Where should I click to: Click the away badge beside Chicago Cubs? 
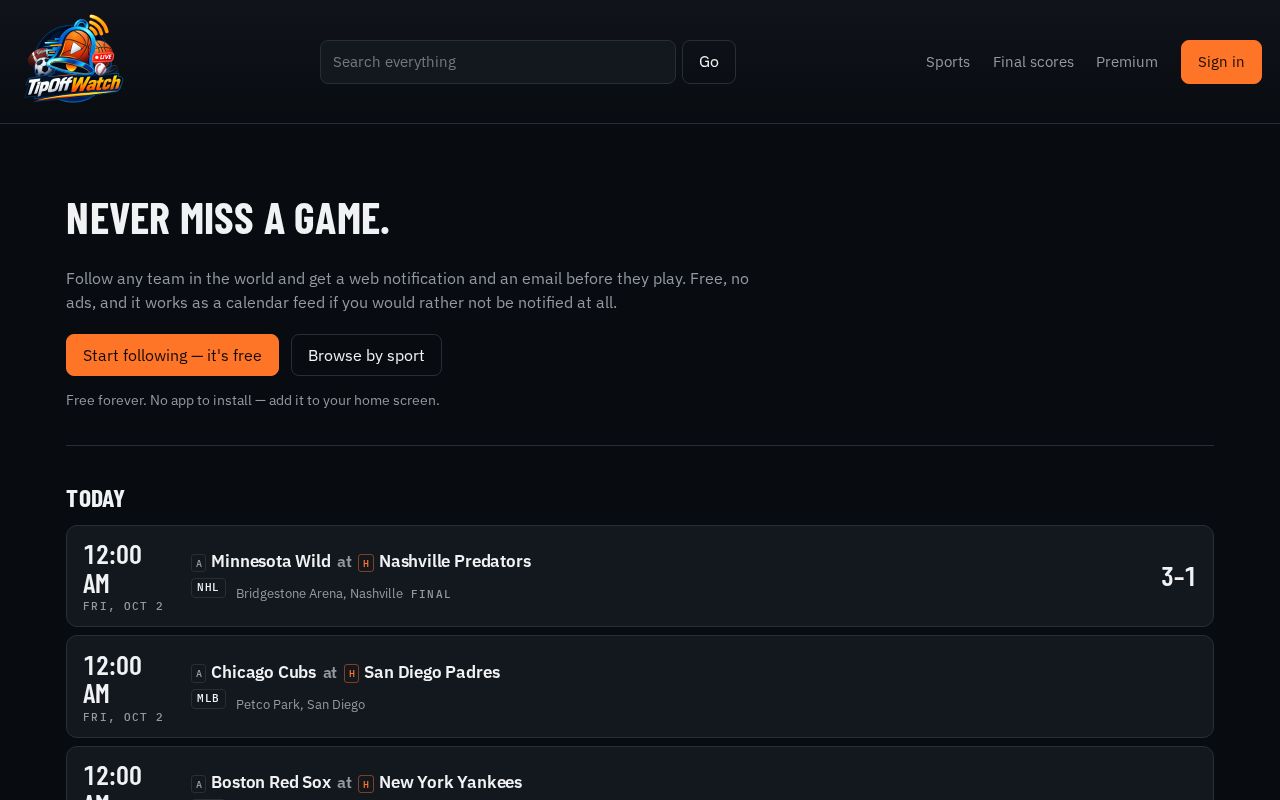coord(198,674)
